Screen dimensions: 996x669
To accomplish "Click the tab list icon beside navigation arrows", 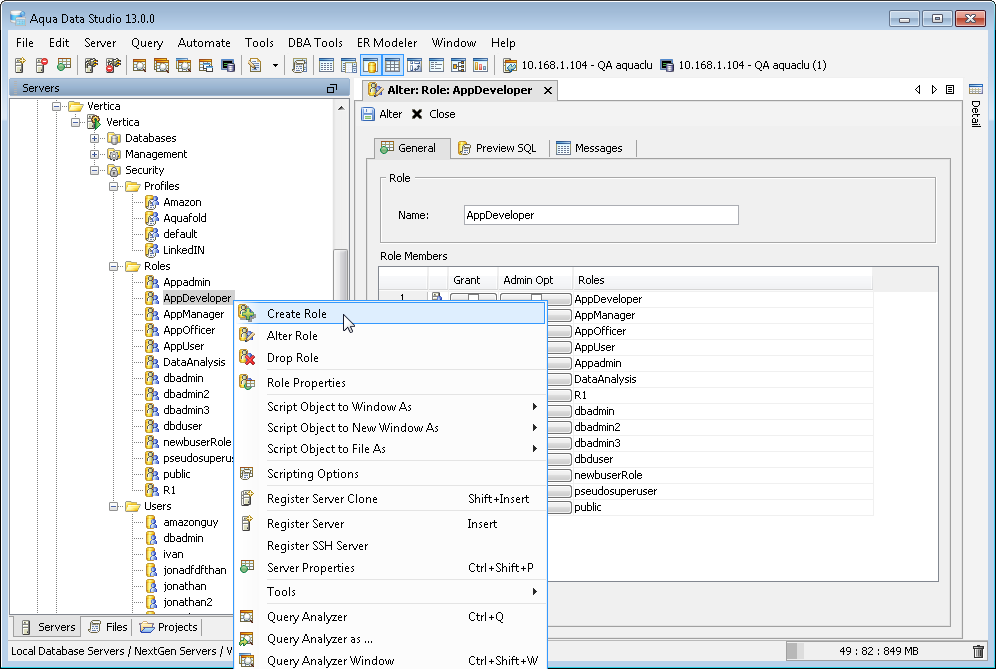I will (x=950, y=90).
